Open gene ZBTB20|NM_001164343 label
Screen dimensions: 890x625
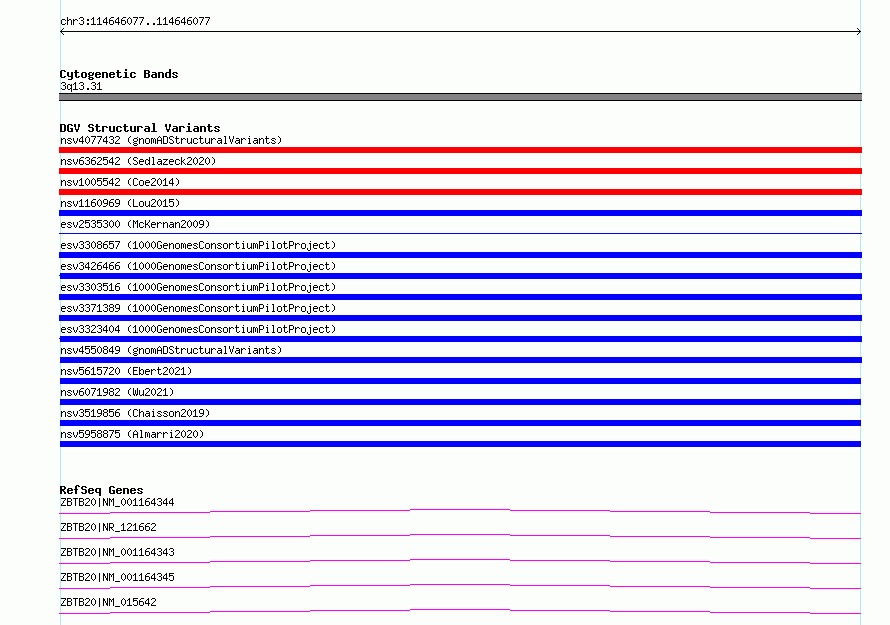pyautogui.click(x=117, y=552)
